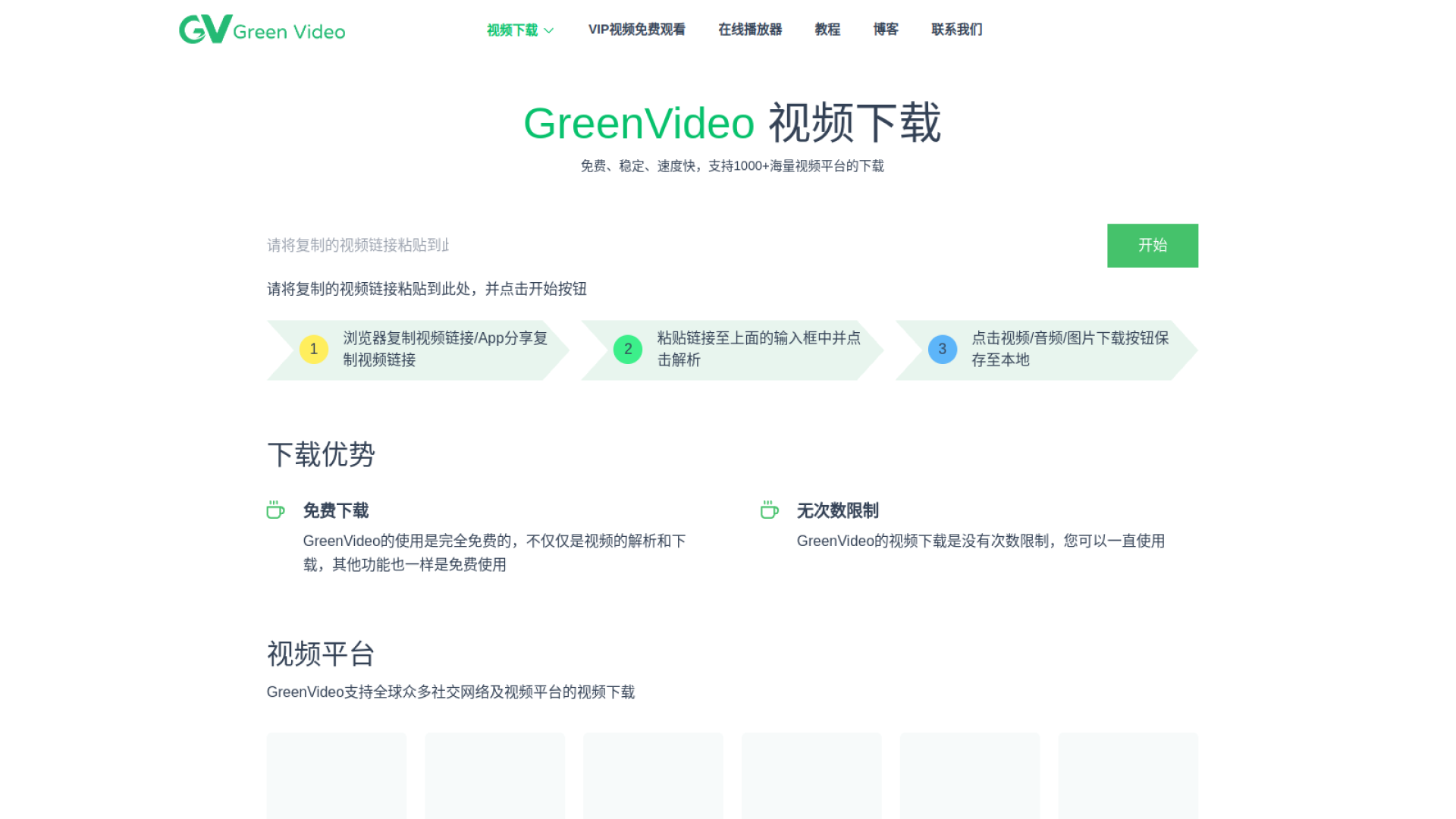Click the blue step 3 circle
The height and width of the screenshot is (819, 1456).
click(x=942, y=350)
